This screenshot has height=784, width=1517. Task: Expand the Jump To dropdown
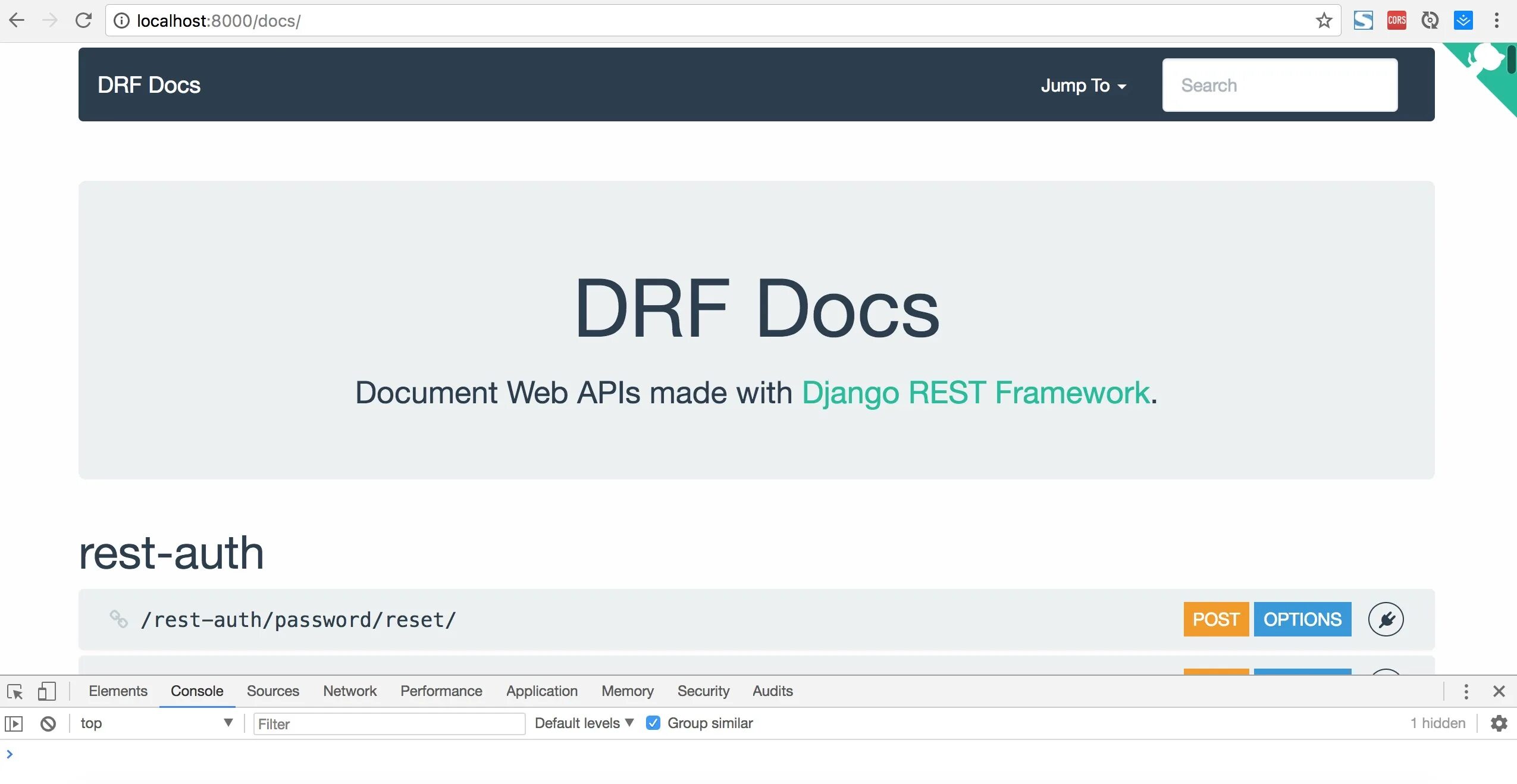(x=1083, y=85)
